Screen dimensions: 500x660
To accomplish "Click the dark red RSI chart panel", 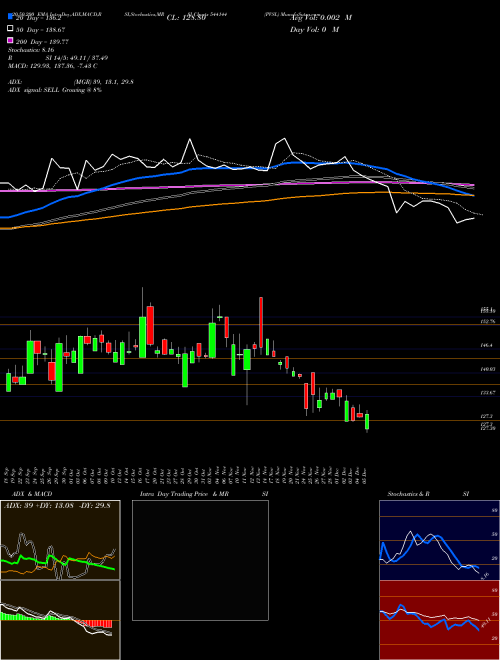I will [x=439, y=620].
